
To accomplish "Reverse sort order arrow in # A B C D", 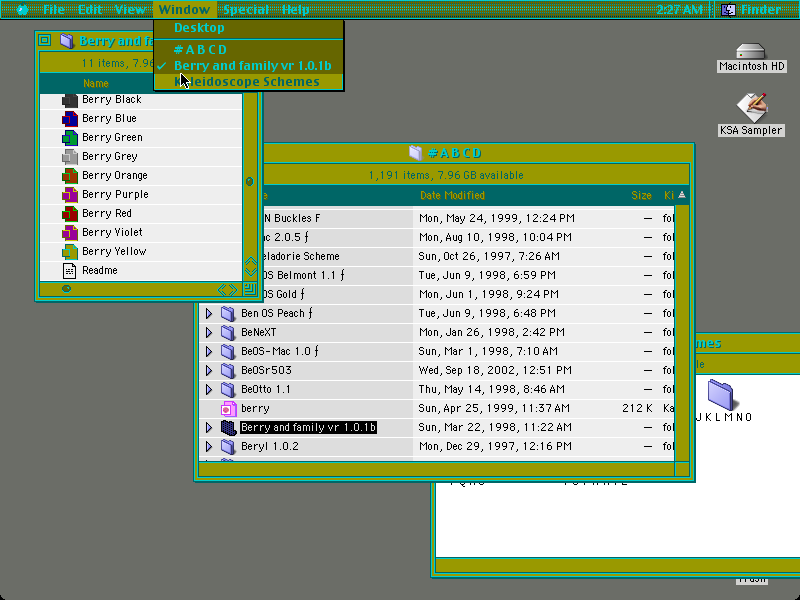I will point(682,195).
